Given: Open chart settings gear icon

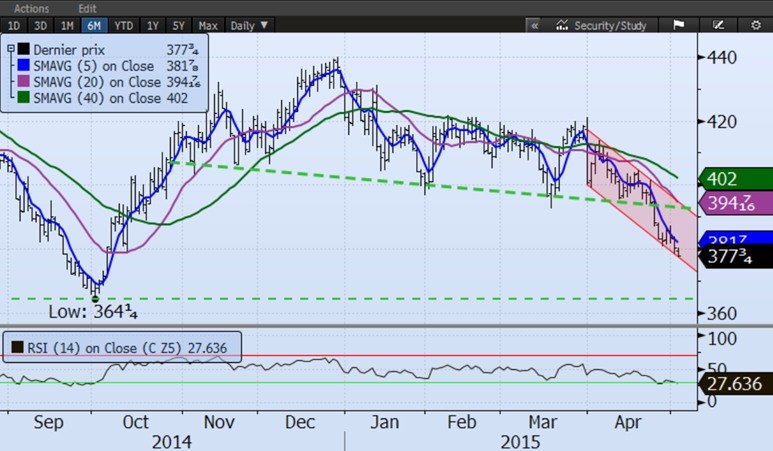Looking at the screenshot, I should 757,25.
